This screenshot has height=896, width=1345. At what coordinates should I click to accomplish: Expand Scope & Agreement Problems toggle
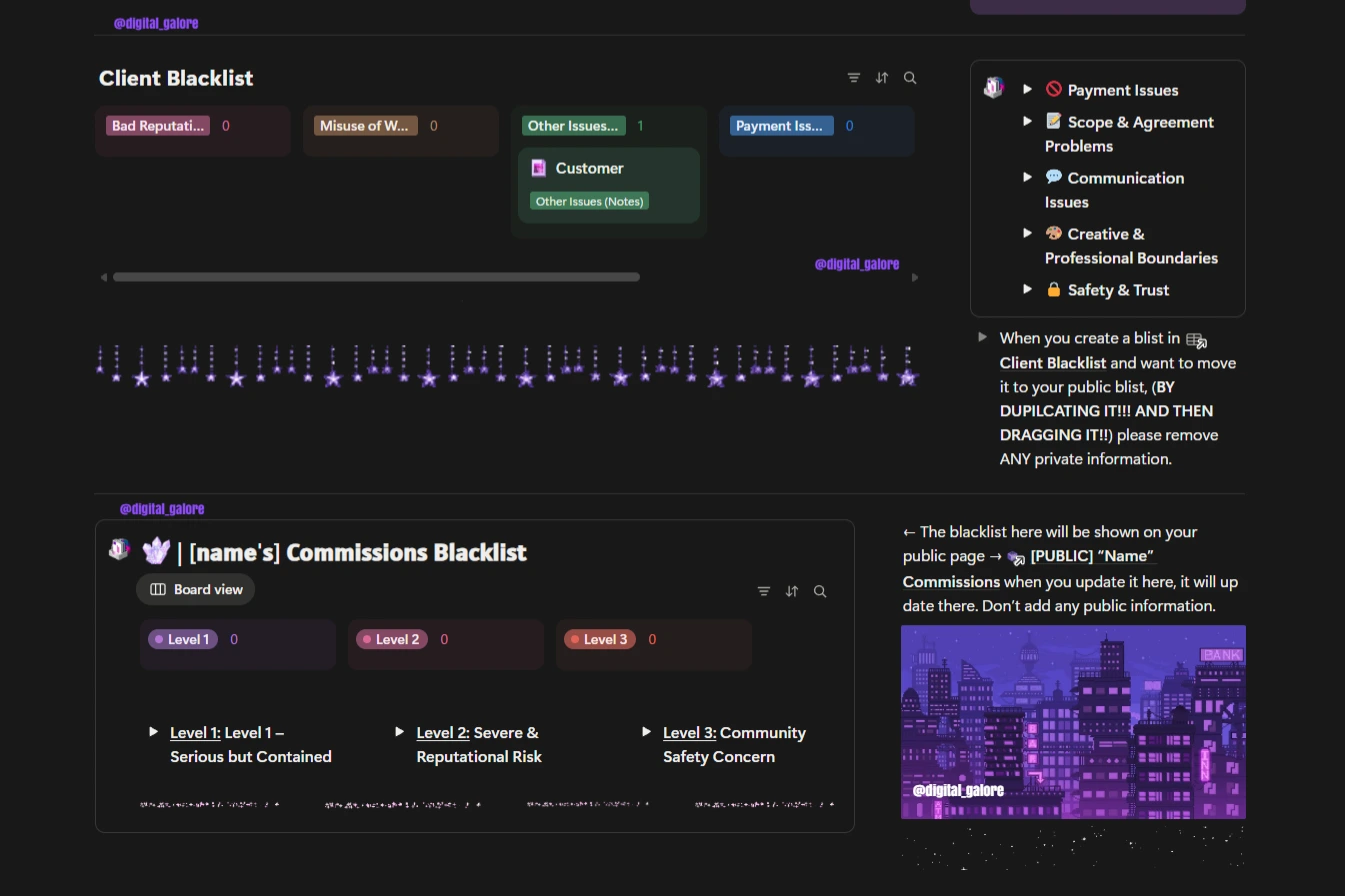click(1027, 121)
